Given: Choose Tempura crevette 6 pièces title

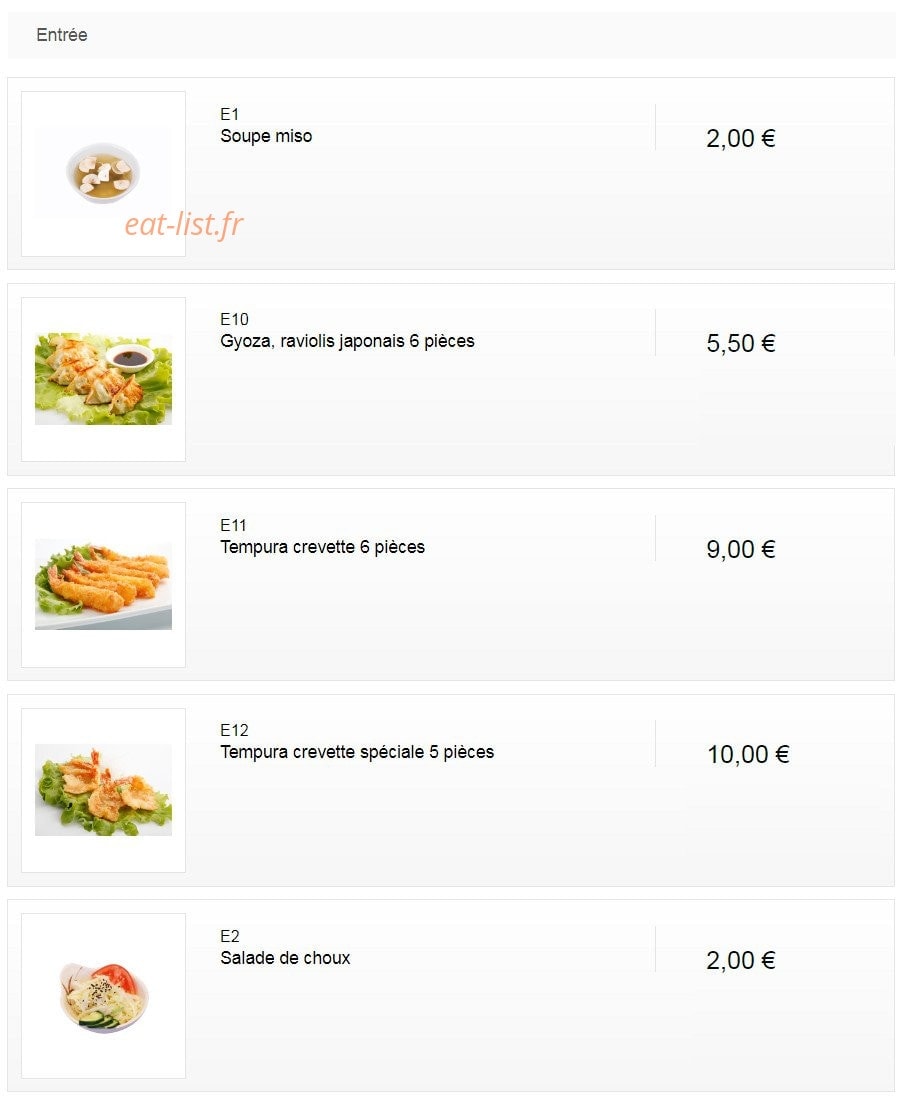Looking at the screenshot, I should pos(323,547).
